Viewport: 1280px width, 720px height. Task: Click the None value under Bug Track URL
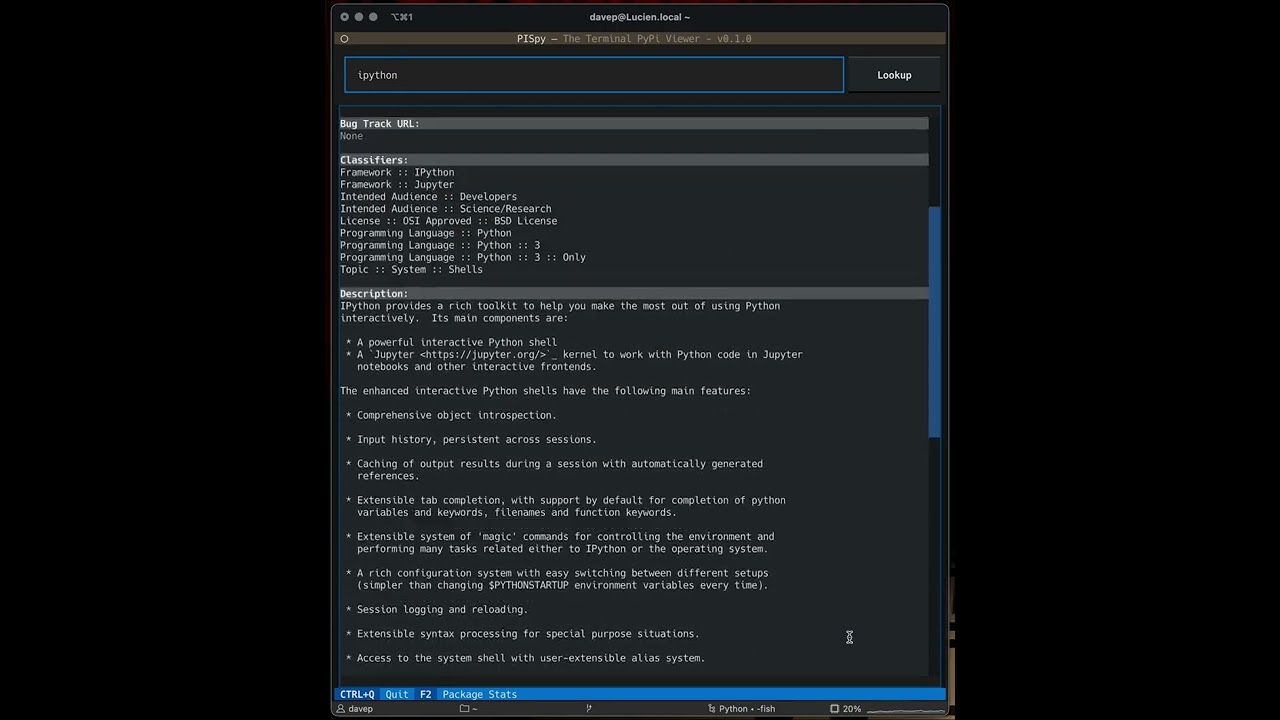coord(351,136)
